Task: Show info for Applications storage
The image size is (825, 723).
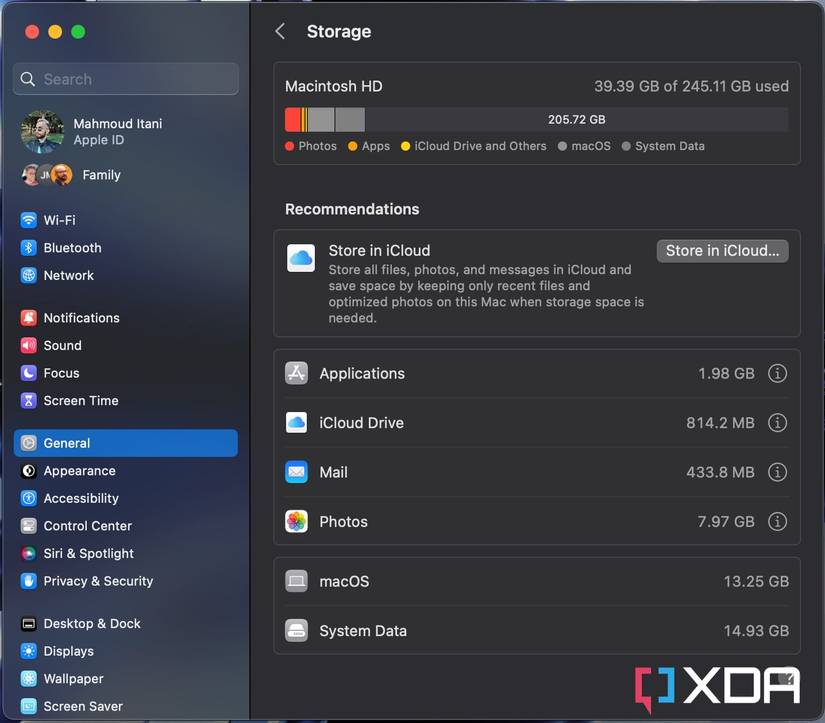Action: 777,374
